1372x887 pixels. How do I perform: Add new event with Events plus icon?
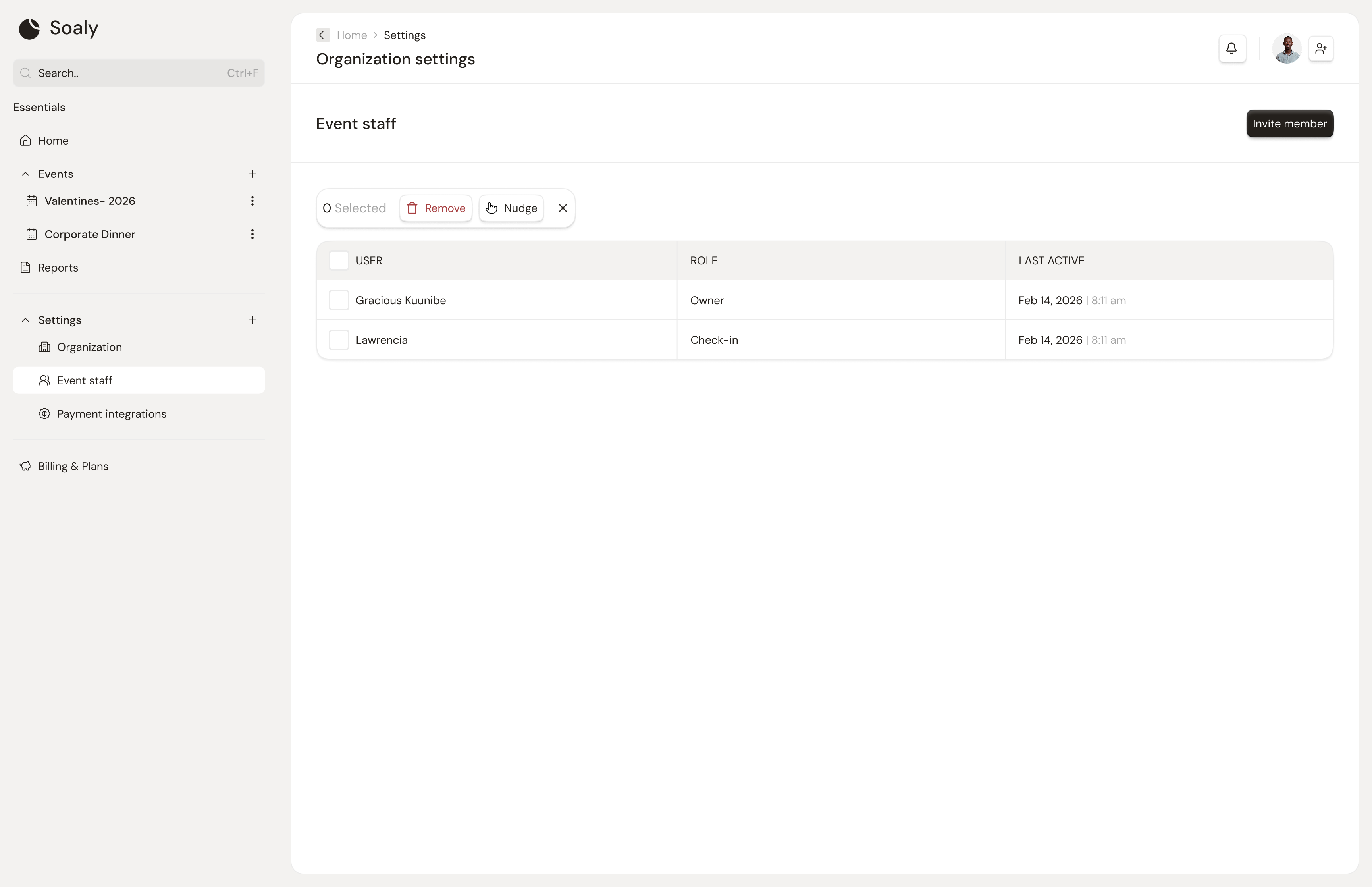click(x=252, y=174)
